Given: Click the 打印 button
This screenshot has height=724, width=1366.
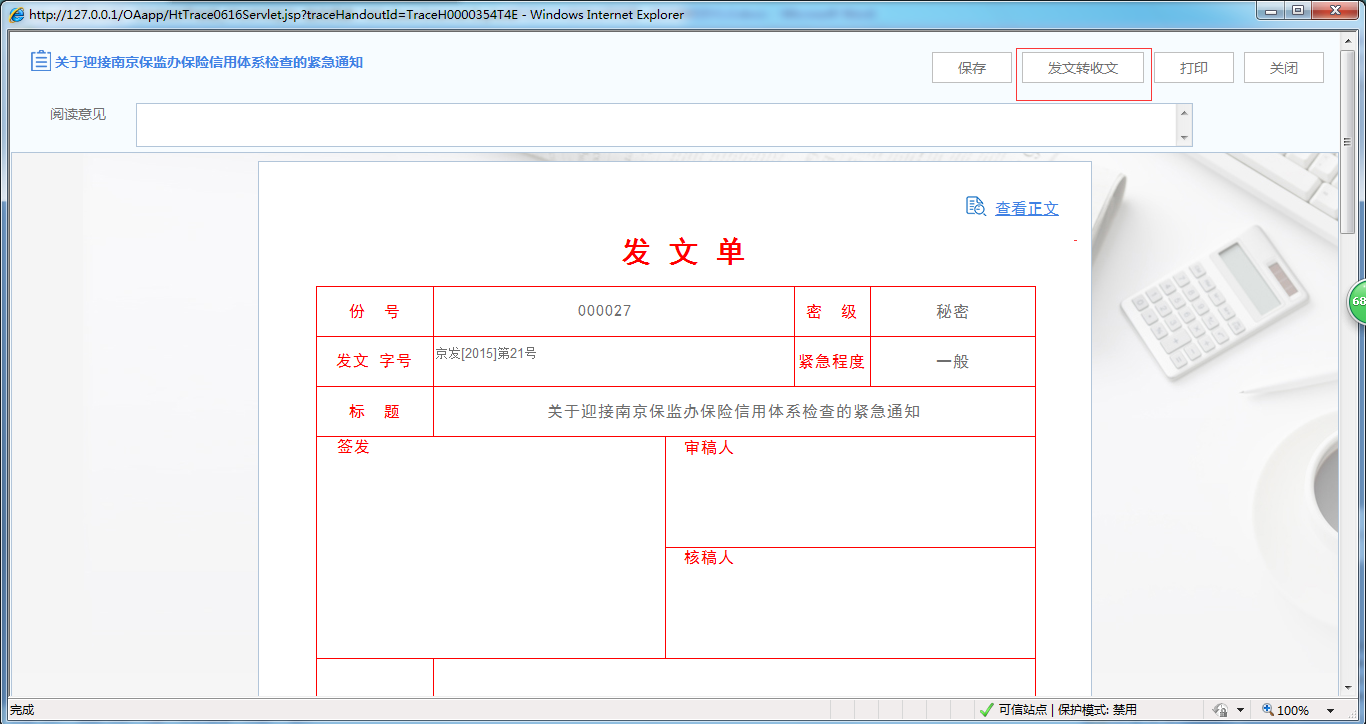Looking at the screenshot, I should coord(1194,67).
